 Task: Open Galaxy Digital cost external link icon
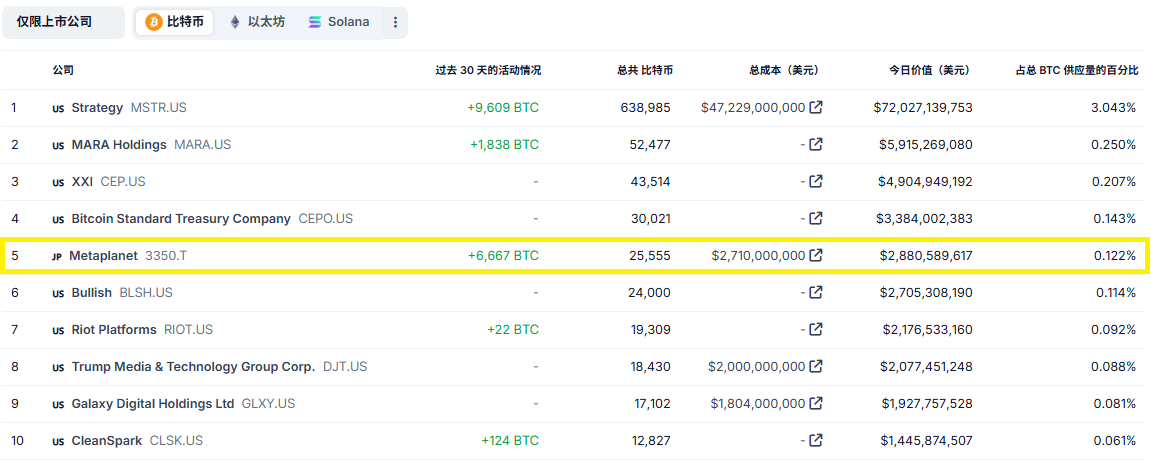coord(816,403)
